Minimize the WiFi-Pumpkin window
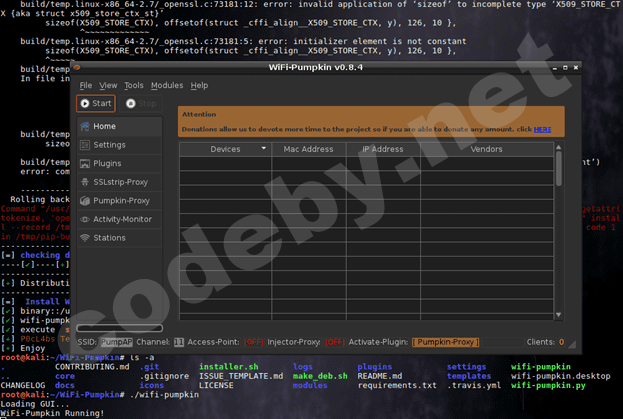This screenshot has width=623, height=419. tap(555, 68)
